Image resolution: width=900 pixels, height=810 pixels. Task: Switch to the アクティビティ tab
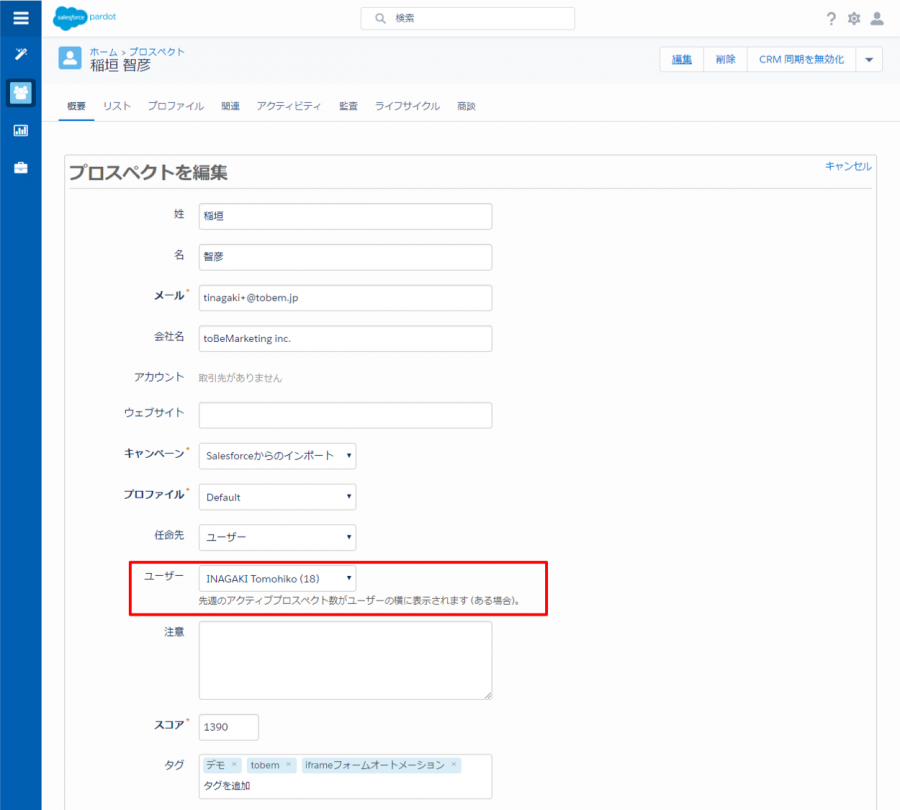(x=288, y=106)
